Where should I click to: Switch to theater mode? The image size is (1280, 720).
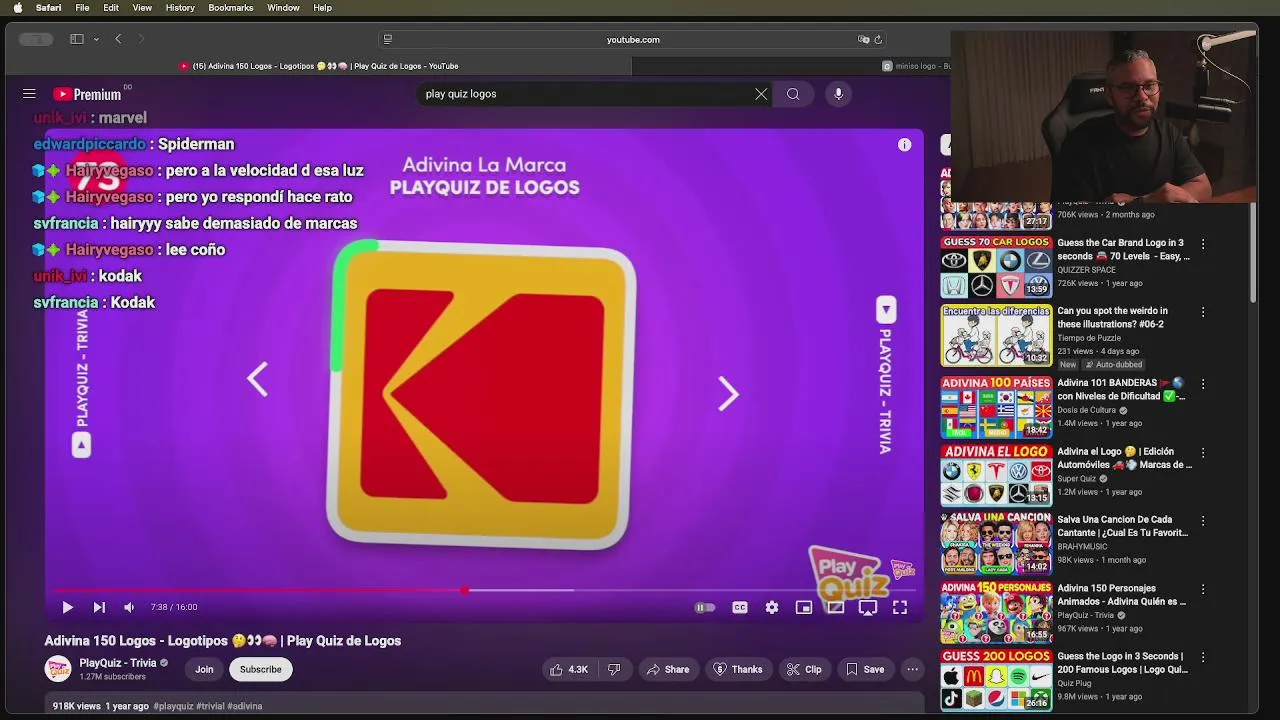[835, 607]
